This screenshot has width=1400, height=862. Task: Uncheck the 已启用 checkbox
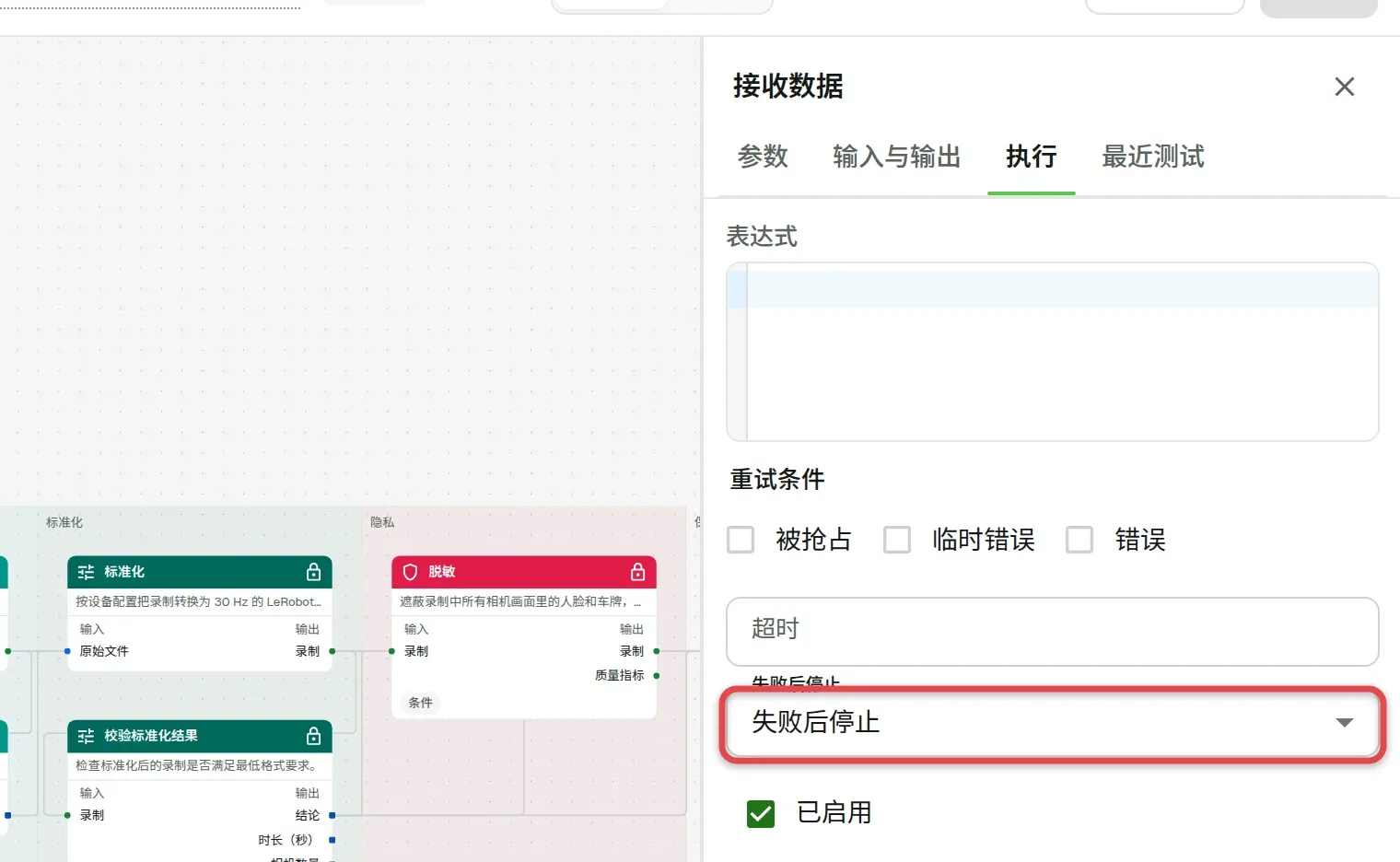[x=761, y=813]
